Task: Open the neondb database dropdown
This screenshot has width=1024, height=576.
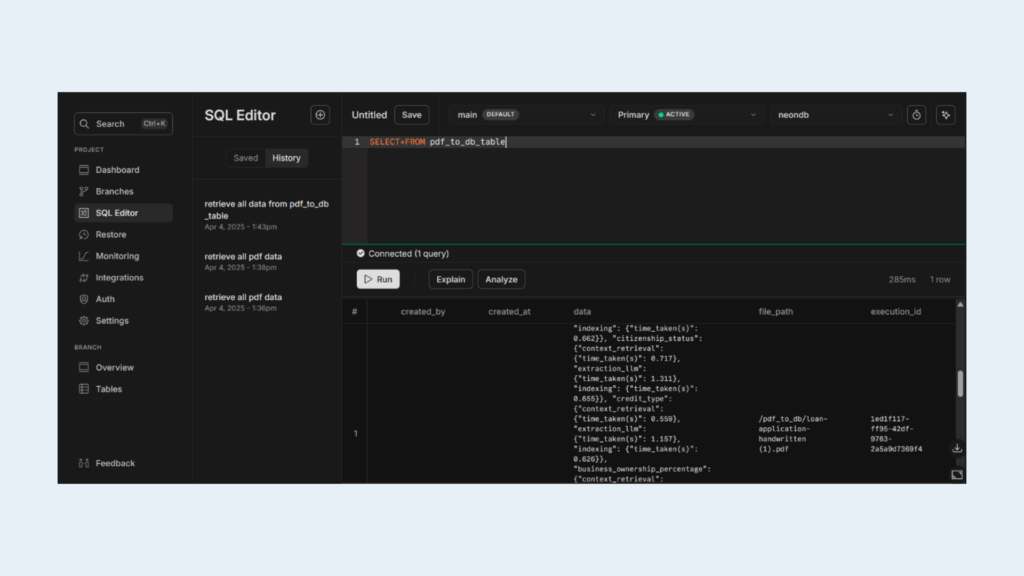Action: click(835, 115)
